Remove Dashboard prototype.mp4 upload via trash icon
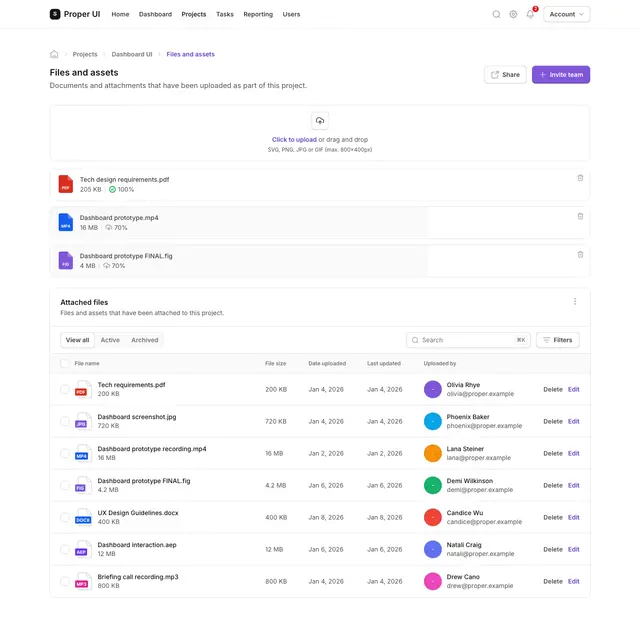The width and height of the screenshot is (640, 640). (x=580, y=216)
